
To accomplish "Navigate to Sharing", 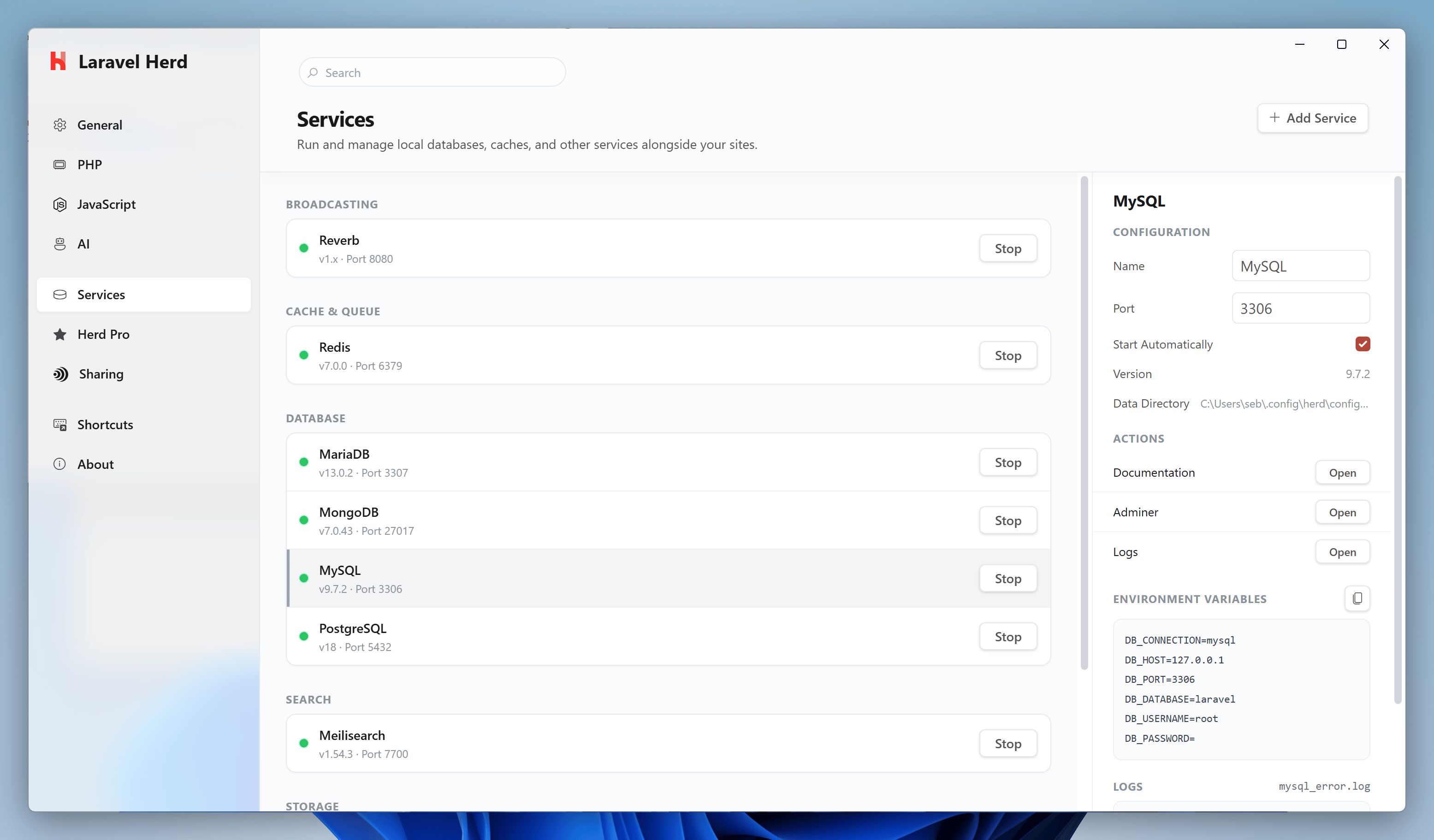I will coord(143,374).
